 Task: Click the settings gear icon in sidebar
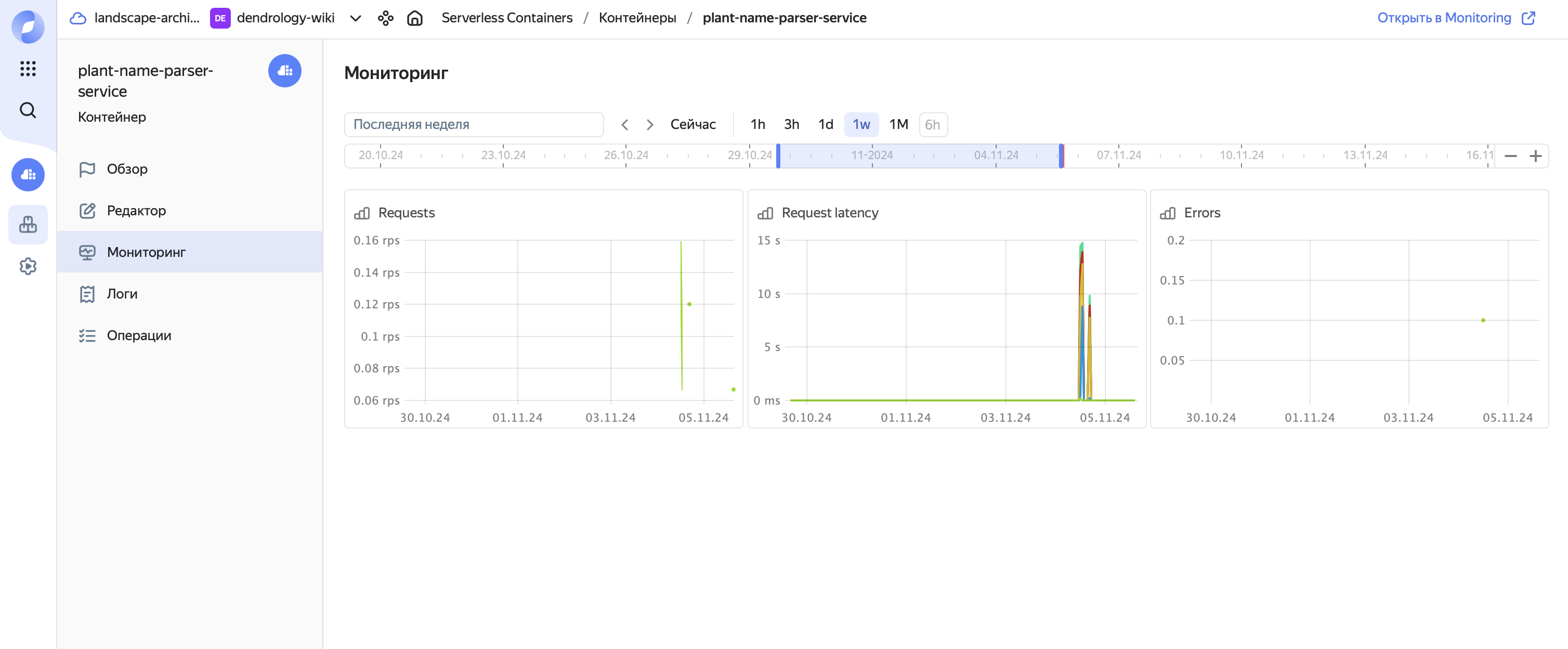[27, 265]
